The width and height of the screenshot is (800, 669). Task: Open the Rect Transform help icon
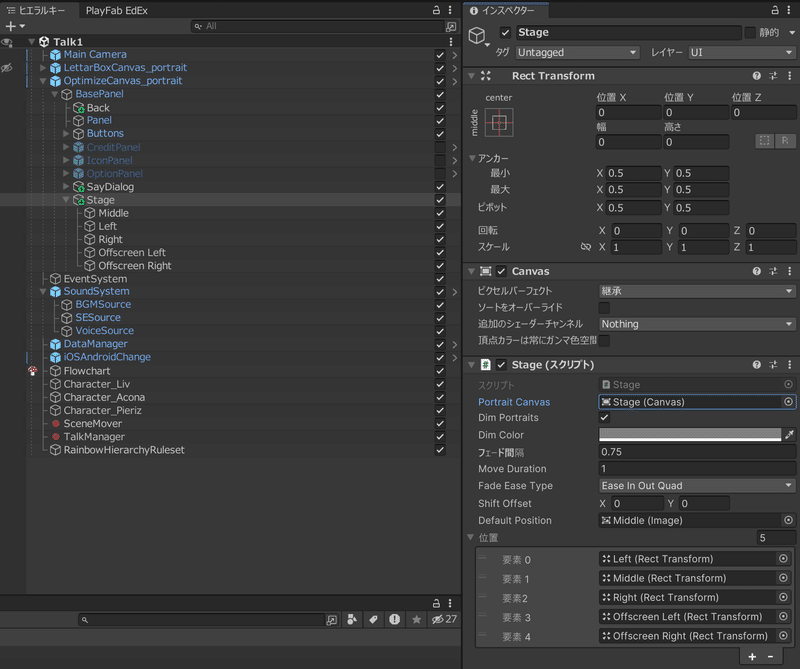pos(757,76)
